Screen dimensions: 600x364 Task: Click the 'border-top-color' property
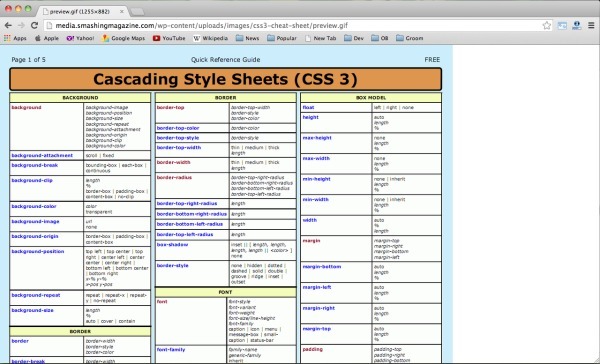178,128
